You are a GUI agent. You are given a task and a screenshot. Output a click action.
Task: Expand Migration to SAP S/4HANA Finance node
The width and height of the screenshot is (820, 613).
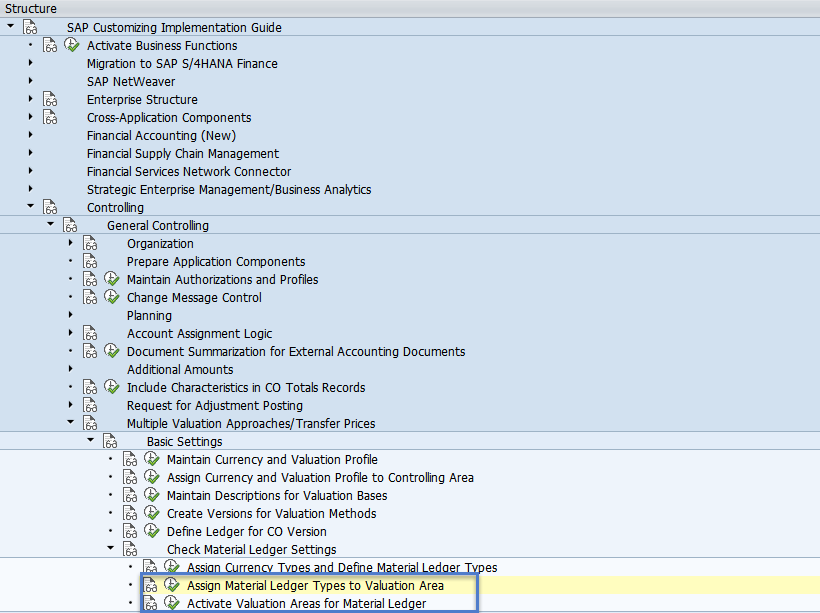pyautogui.click(x=30, y=63)
